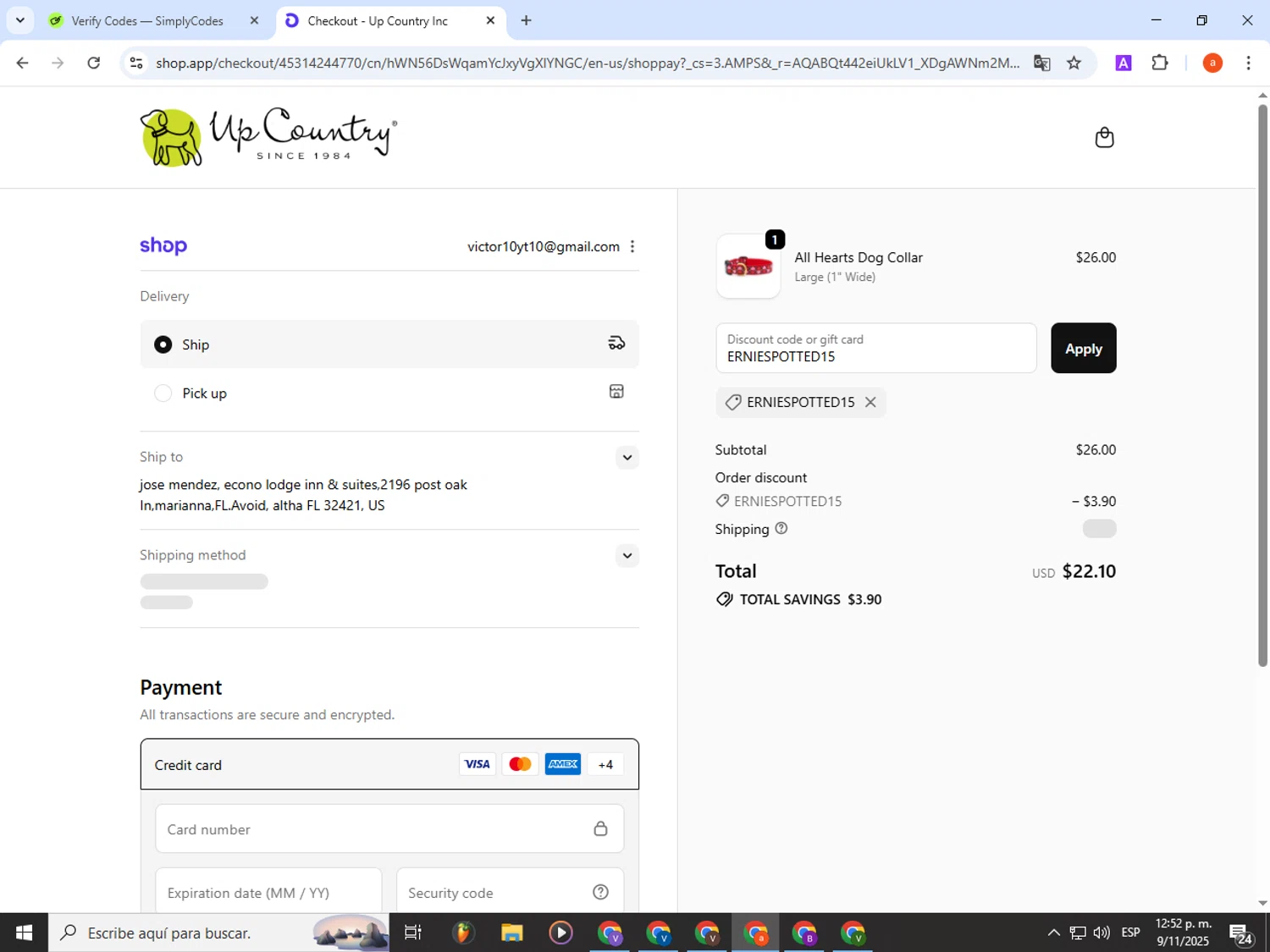Click the All Hearts Dog Collar thumbnail

pyautogui.click(x=748, y=267)
